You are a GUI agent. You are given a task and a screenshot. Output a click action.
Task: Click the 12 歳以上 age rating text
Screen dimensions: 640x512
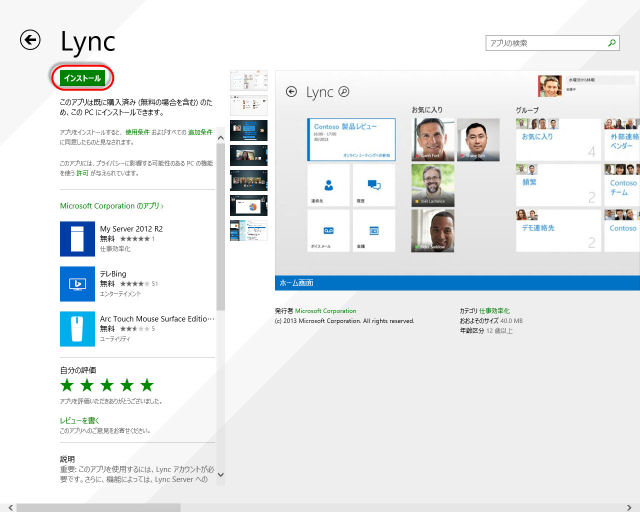pyautogui.click(x=499, y=330)
